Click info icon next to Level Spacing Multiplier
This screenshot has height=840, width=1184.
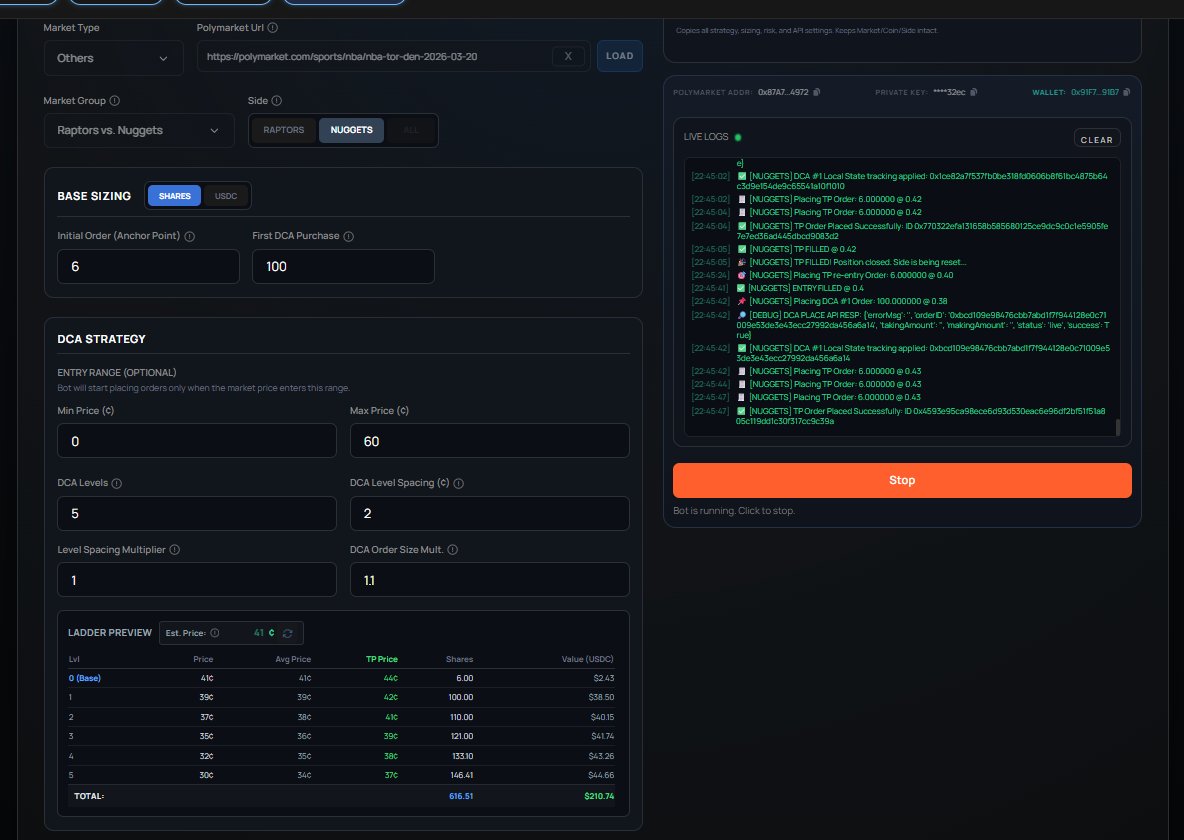tap(174, 550)
